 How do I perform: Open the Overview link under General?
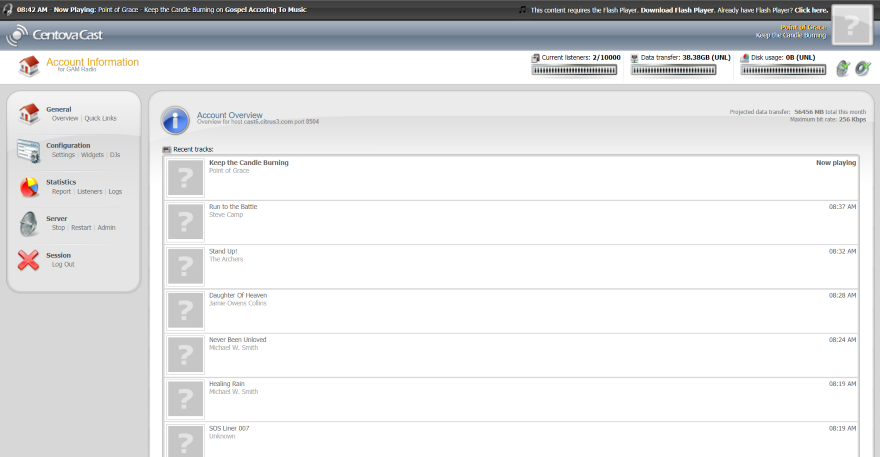pos(65,118)
